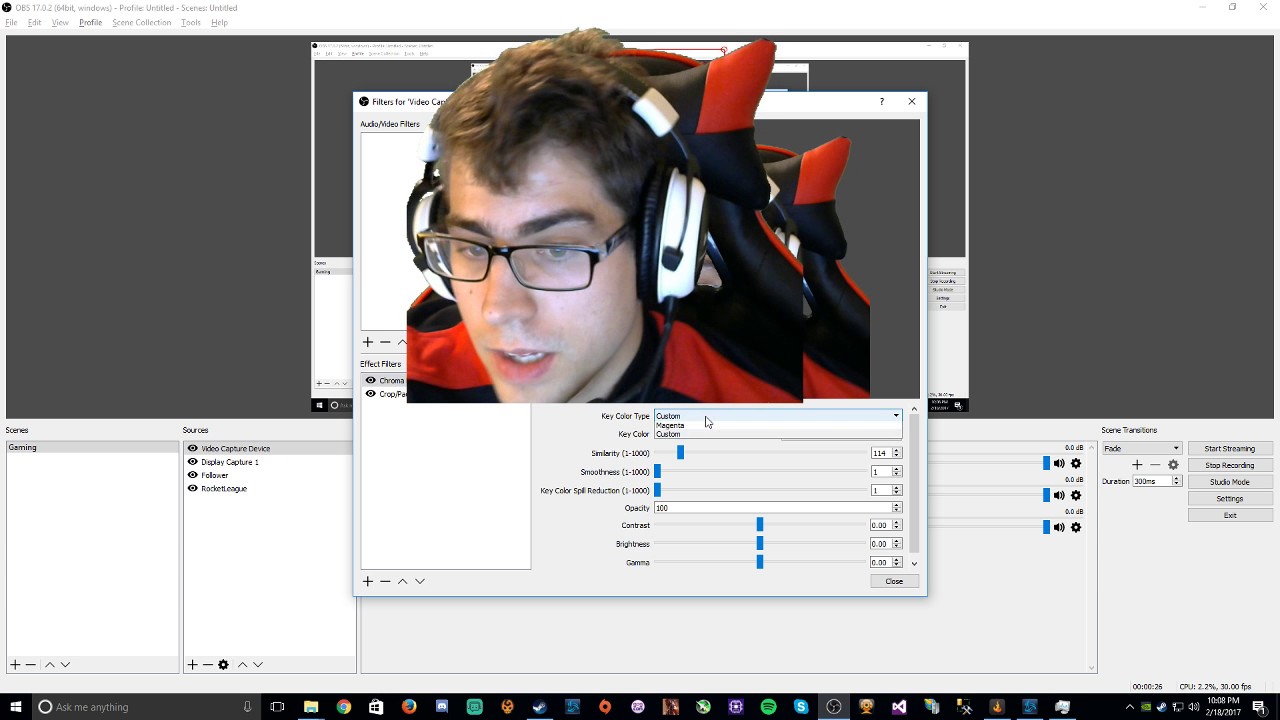Open Steam from the taskbar

[540, 707]
